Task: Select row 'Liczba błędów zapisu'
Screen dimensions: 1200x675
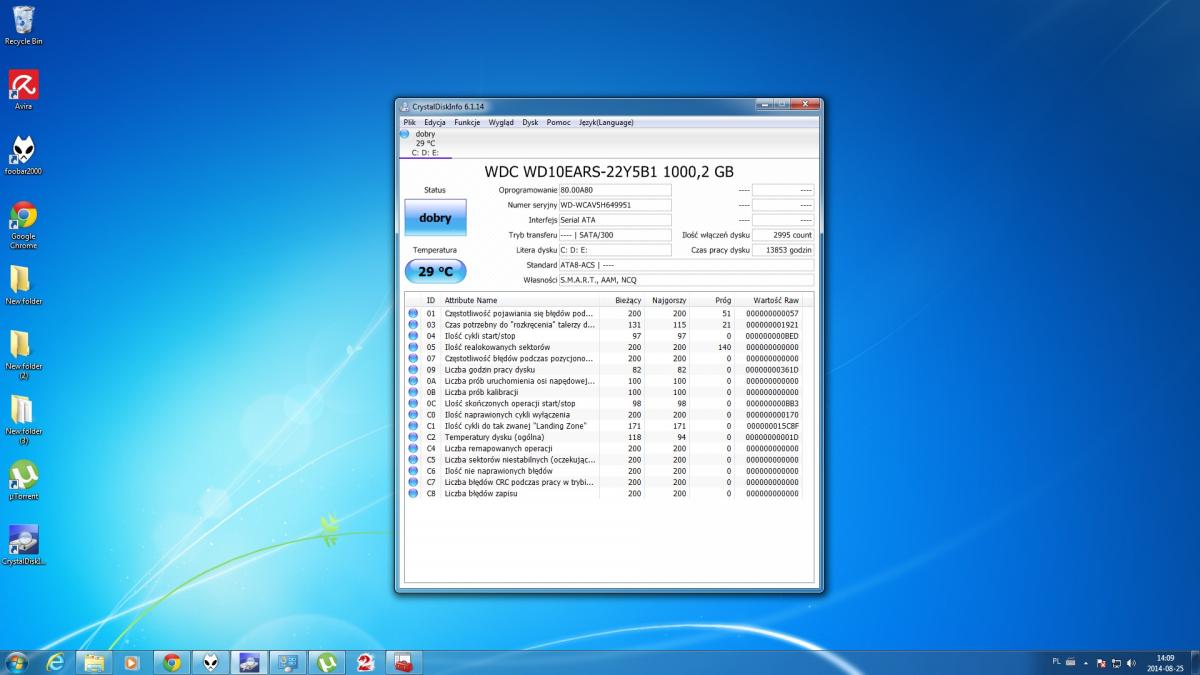Action: (x=609, y=493)
